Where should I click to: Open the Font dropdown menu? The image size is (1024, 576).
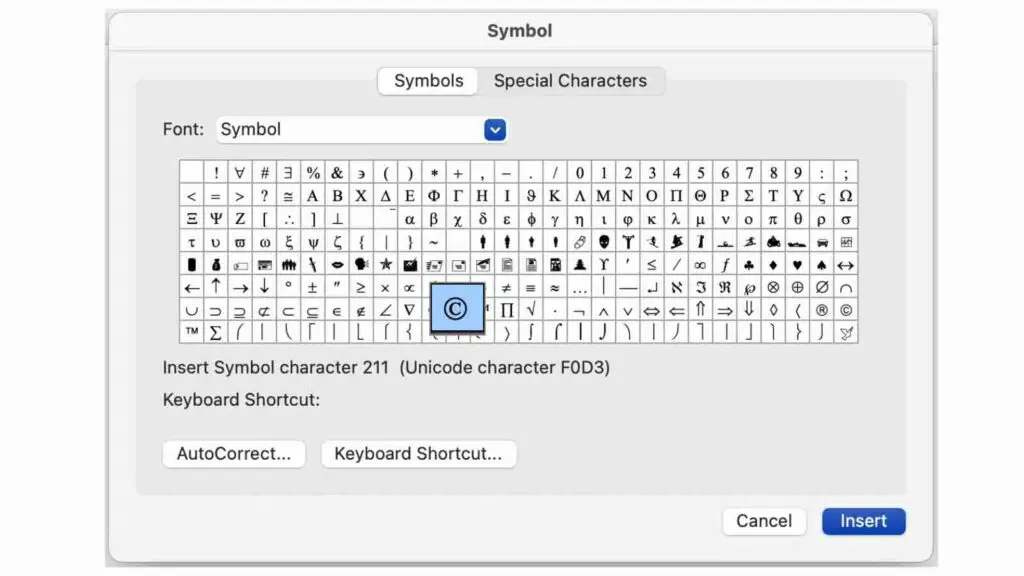[494, 129]
